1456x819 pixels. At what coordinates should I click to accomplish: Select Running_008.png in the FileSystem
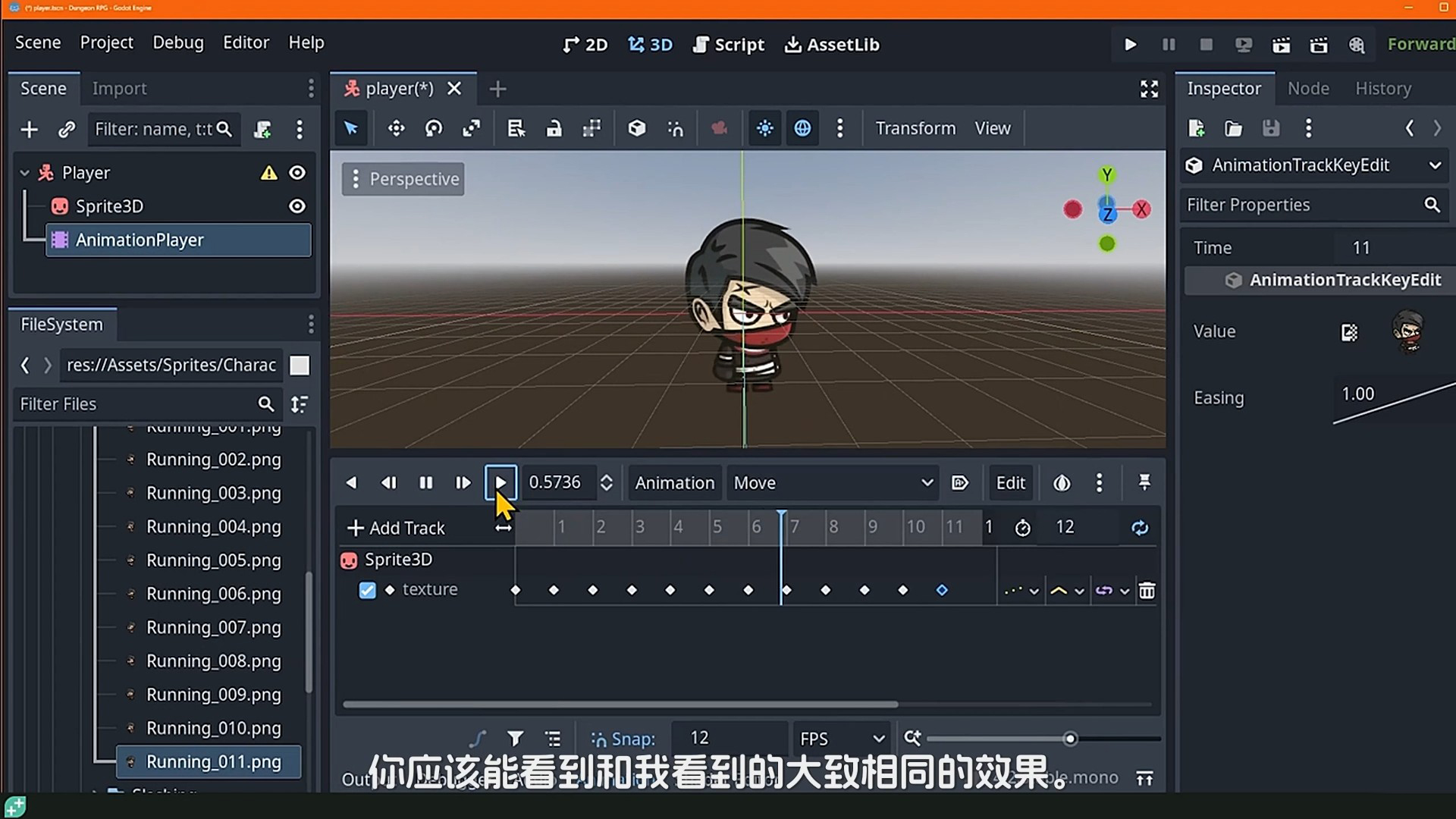213,661
